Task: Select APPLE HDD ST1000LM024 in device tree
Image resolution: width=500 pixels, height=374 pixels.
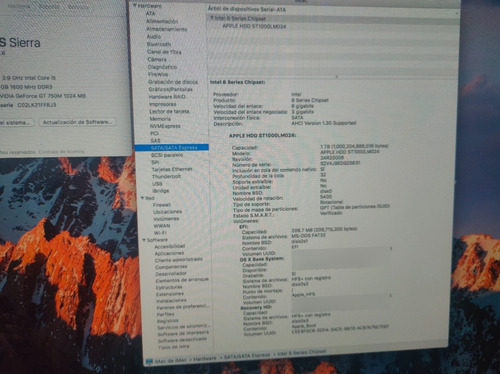Action: click(x=254, y=26)
